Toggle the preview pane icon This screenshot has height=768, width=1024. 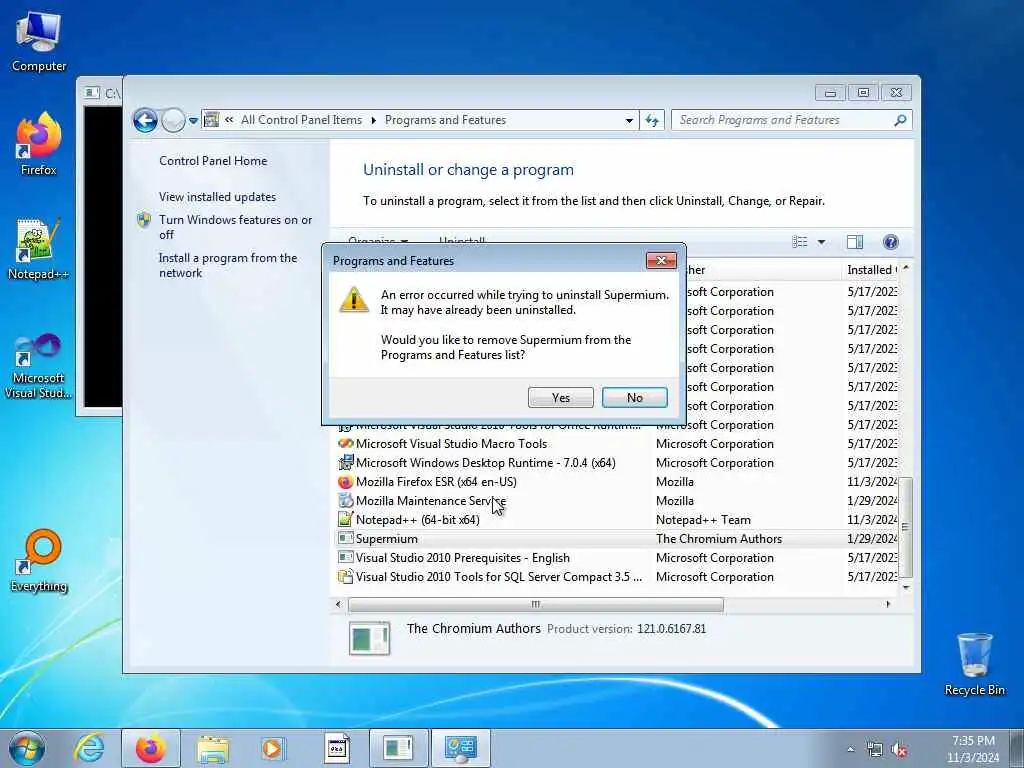click(854, 242)
